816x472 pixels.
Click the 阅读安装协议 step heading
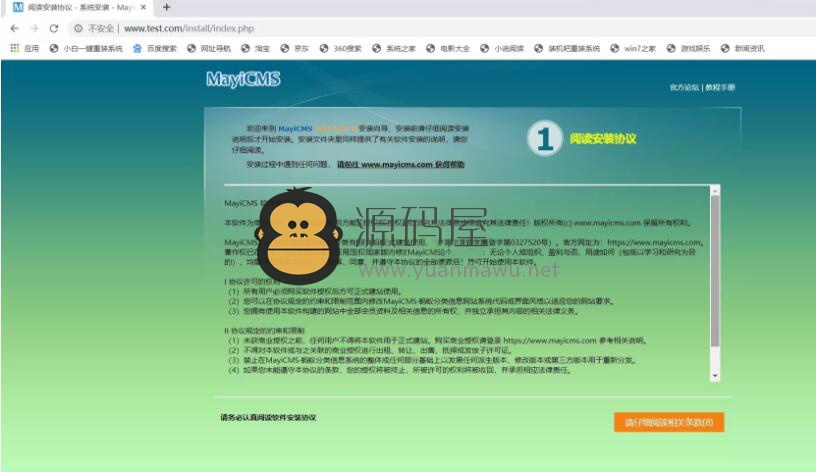tap(603, 139)
